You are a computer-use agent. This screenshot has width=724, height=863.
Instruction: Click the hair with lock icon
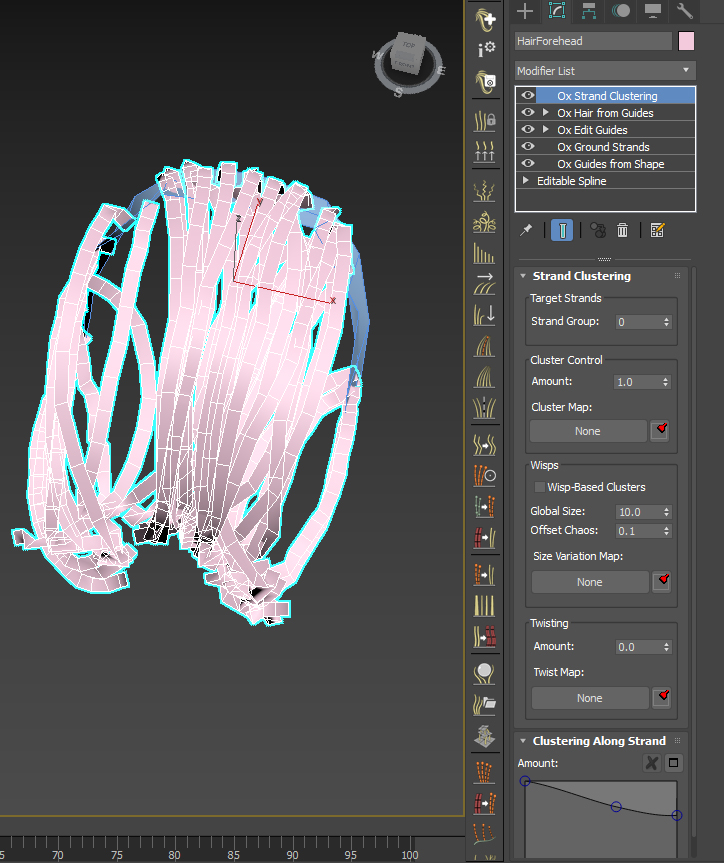[x=486, y=120]
